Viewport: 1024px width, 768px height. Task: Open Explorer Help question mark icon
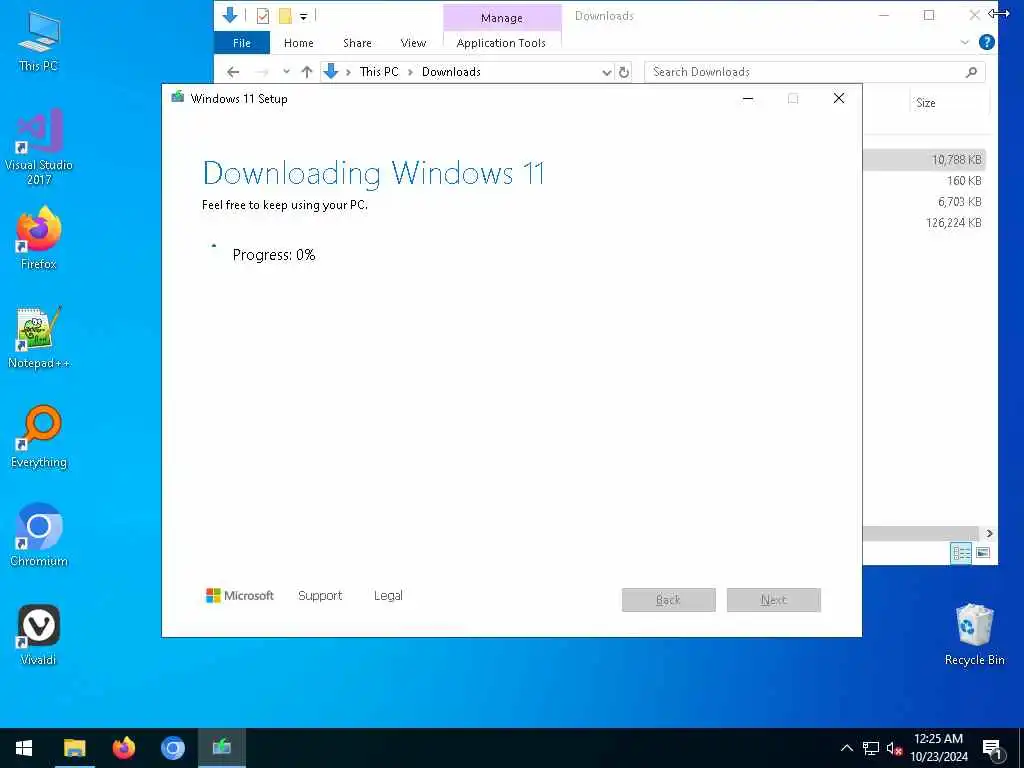click(987, 42)
